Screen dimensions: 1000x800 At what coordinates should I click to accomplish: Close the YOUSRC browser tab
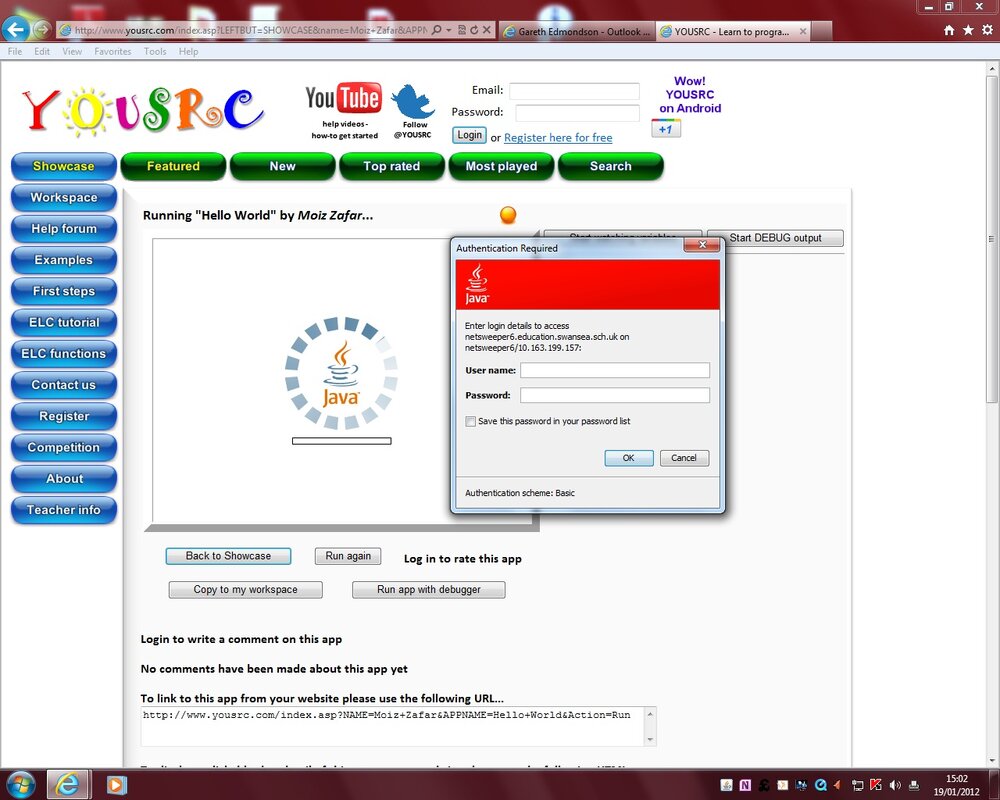click(803, 31)
